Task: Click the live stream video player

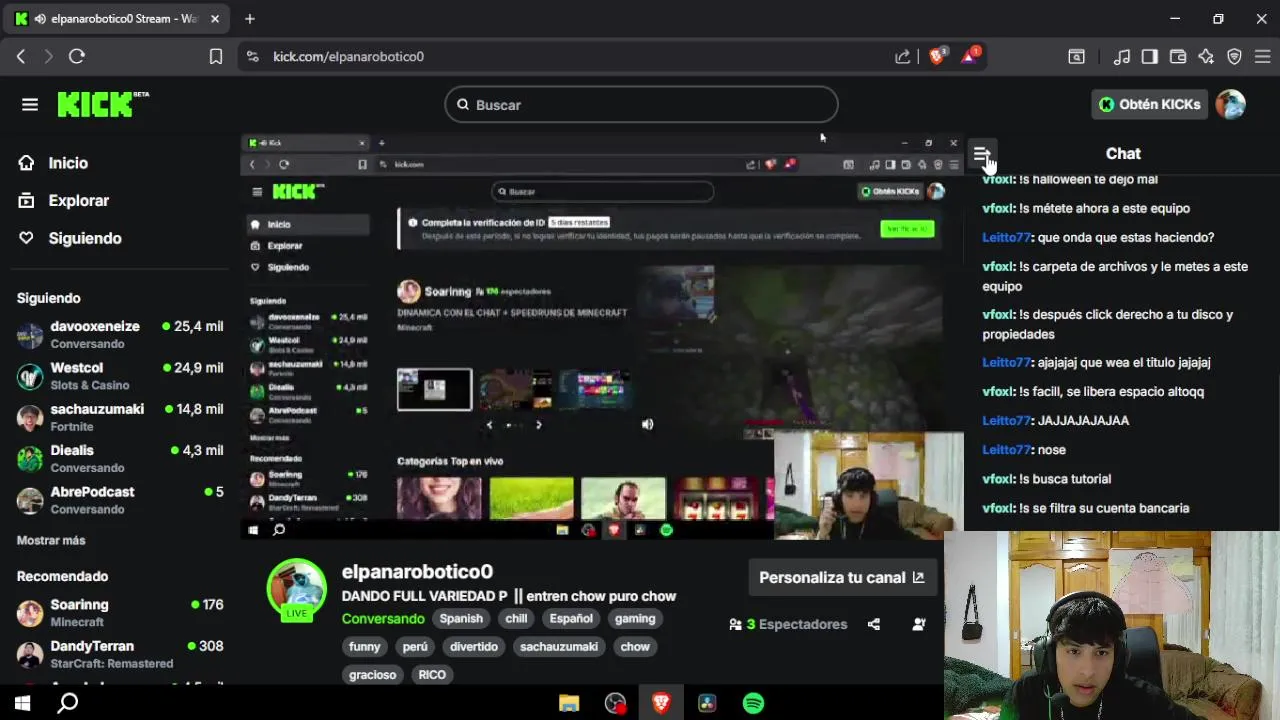Action: tap(602, 337)
